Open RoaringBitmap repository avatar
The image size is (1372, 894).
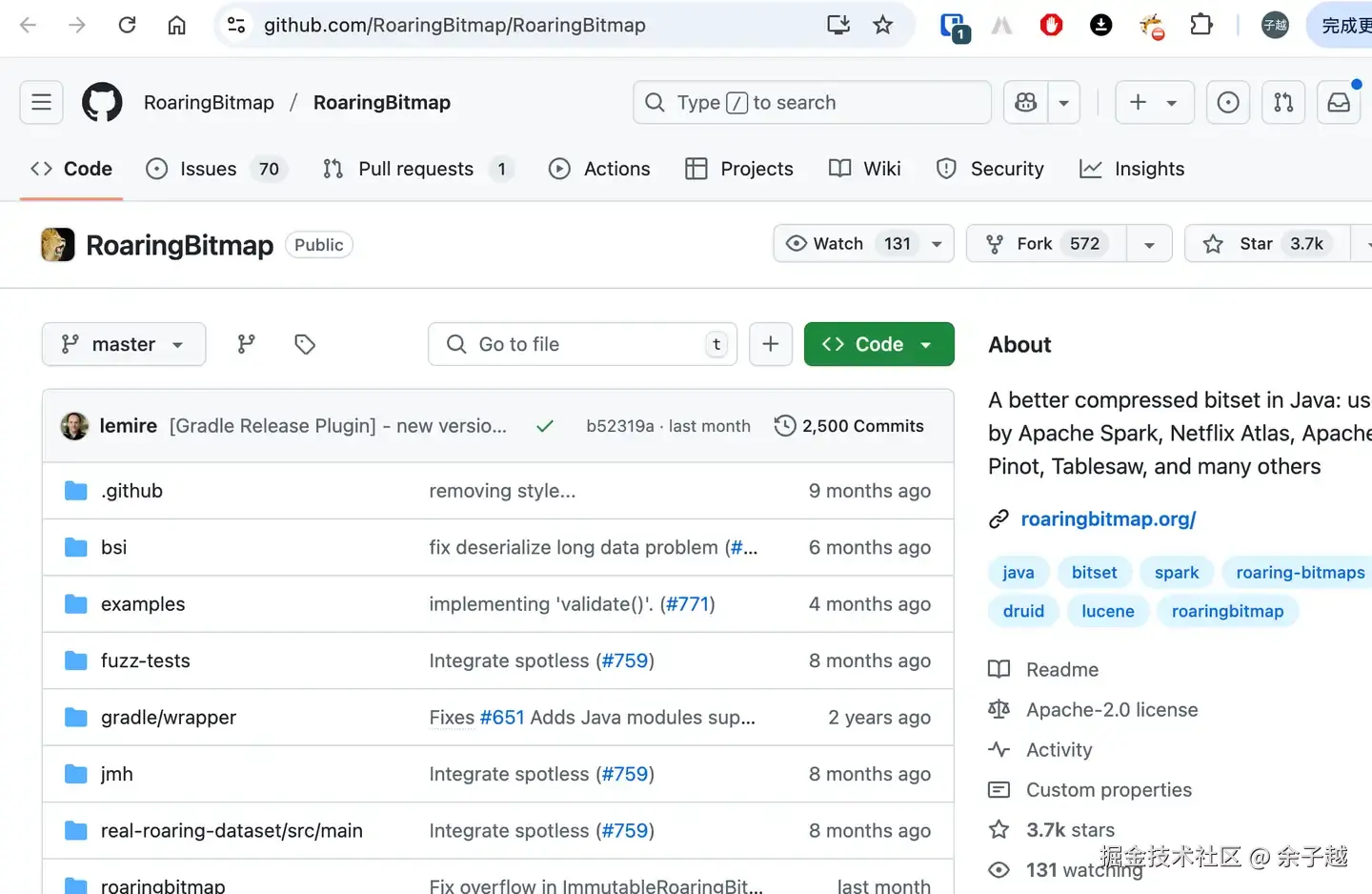[57, 245]
